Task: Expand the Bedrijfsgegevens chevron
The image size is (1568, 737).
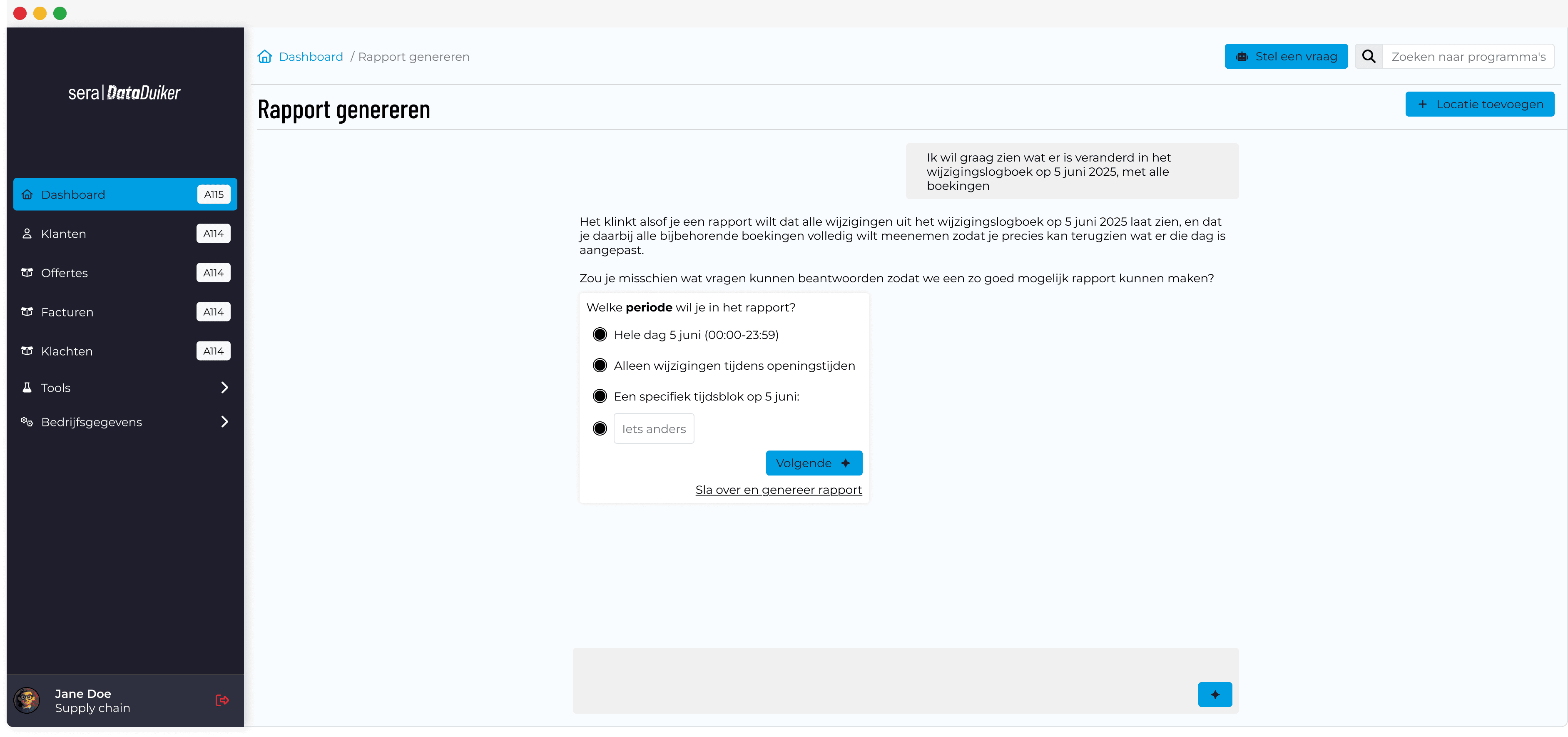Action: pyautogui.click(x=224, y=422)
